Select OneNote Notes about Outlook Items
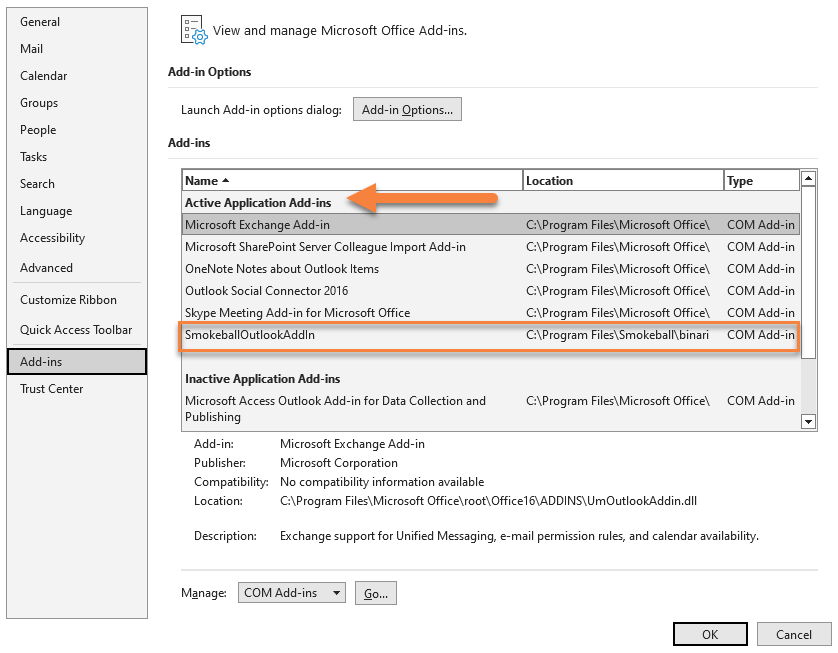 pyautogui.click(x=491, y=269)
